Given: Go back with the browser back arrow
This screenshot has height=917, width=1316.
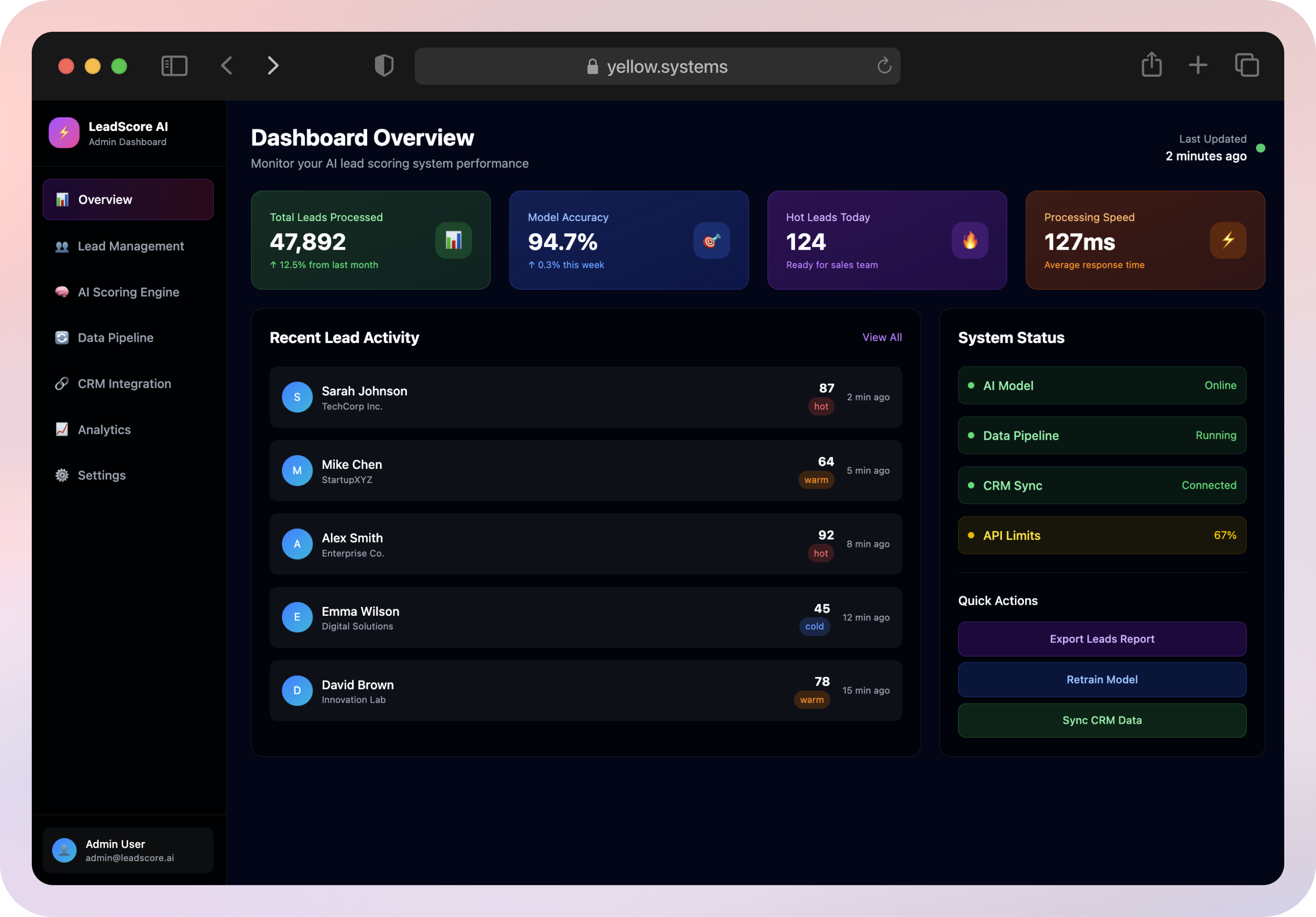Looking at the screenshot, I should point(227,66).
